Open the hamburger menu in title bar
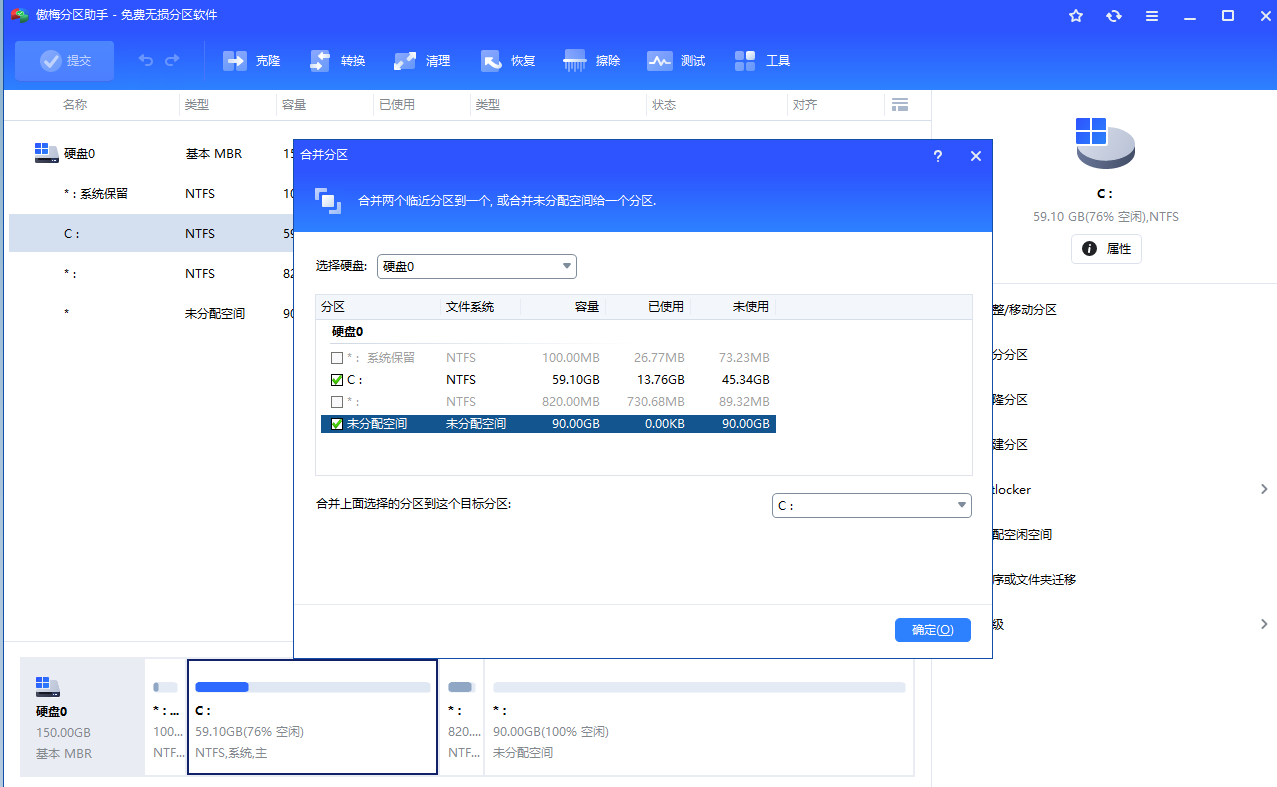This screenshot has height=787, width=1277. pyautogui.click(x=1152, y=16)
